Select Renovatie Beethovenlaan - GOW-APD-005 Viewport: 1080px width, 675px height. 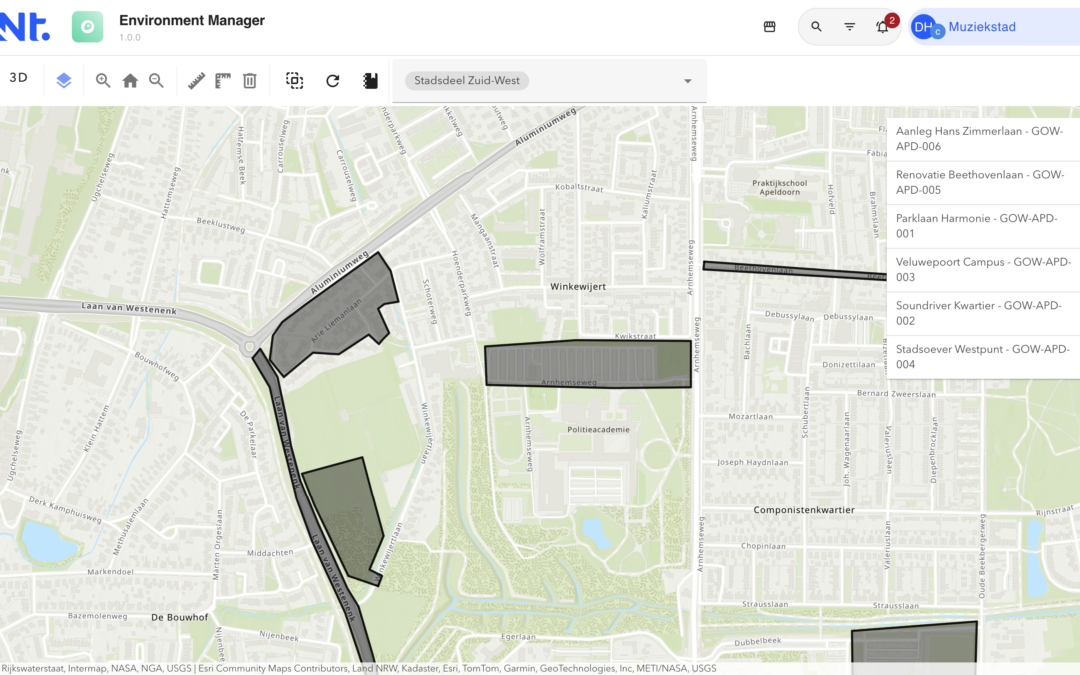(x=983, y=183)
